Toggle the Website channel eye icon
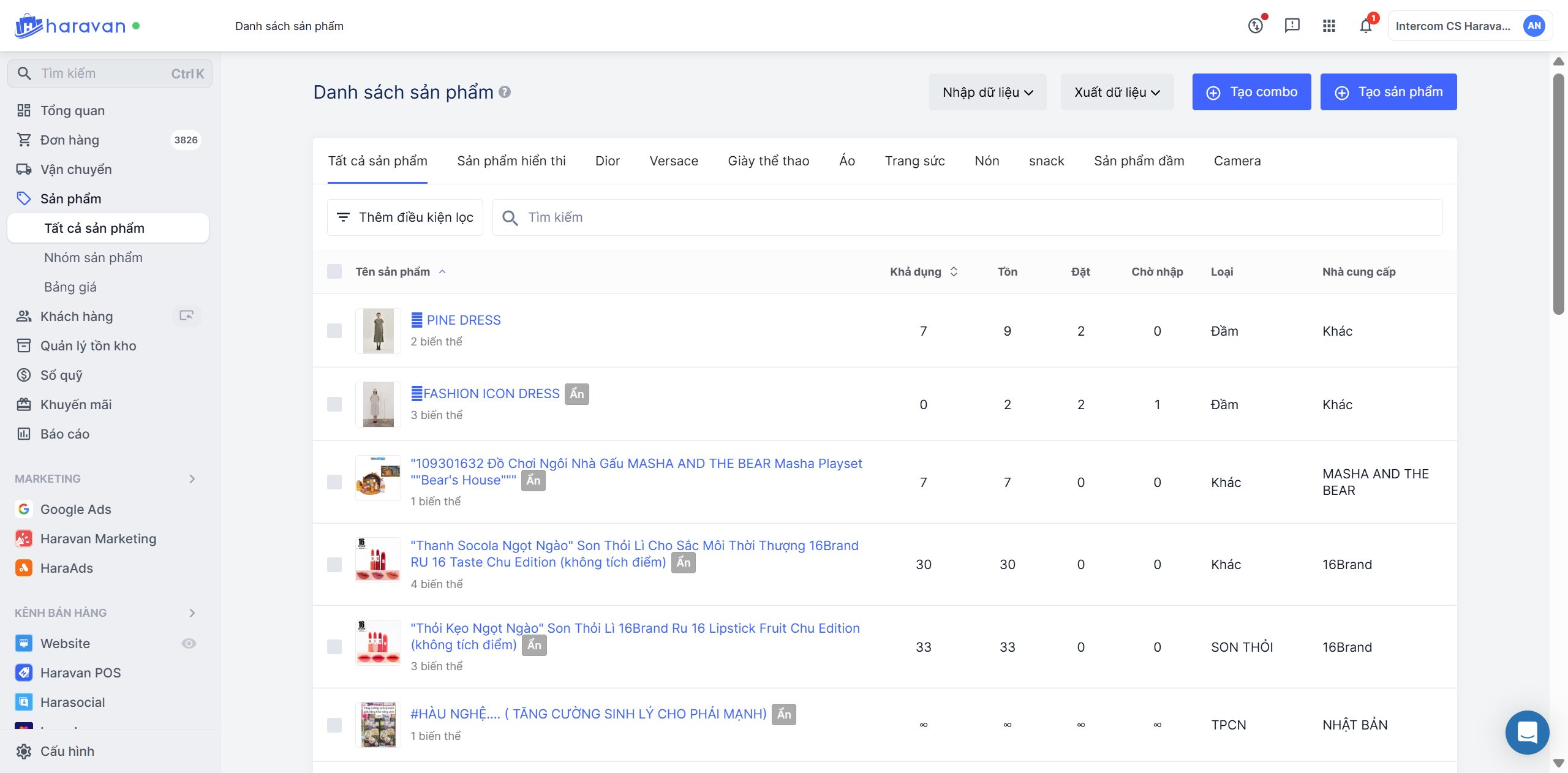This screenshot has height=773, width=1568. click(x=189, y=643)
